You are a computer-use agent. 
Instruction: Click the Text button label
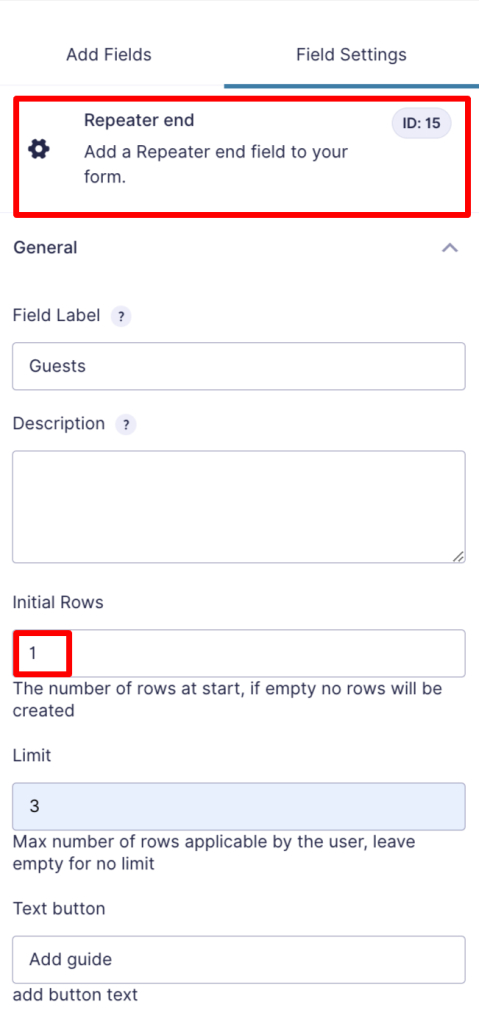point(59,908)
